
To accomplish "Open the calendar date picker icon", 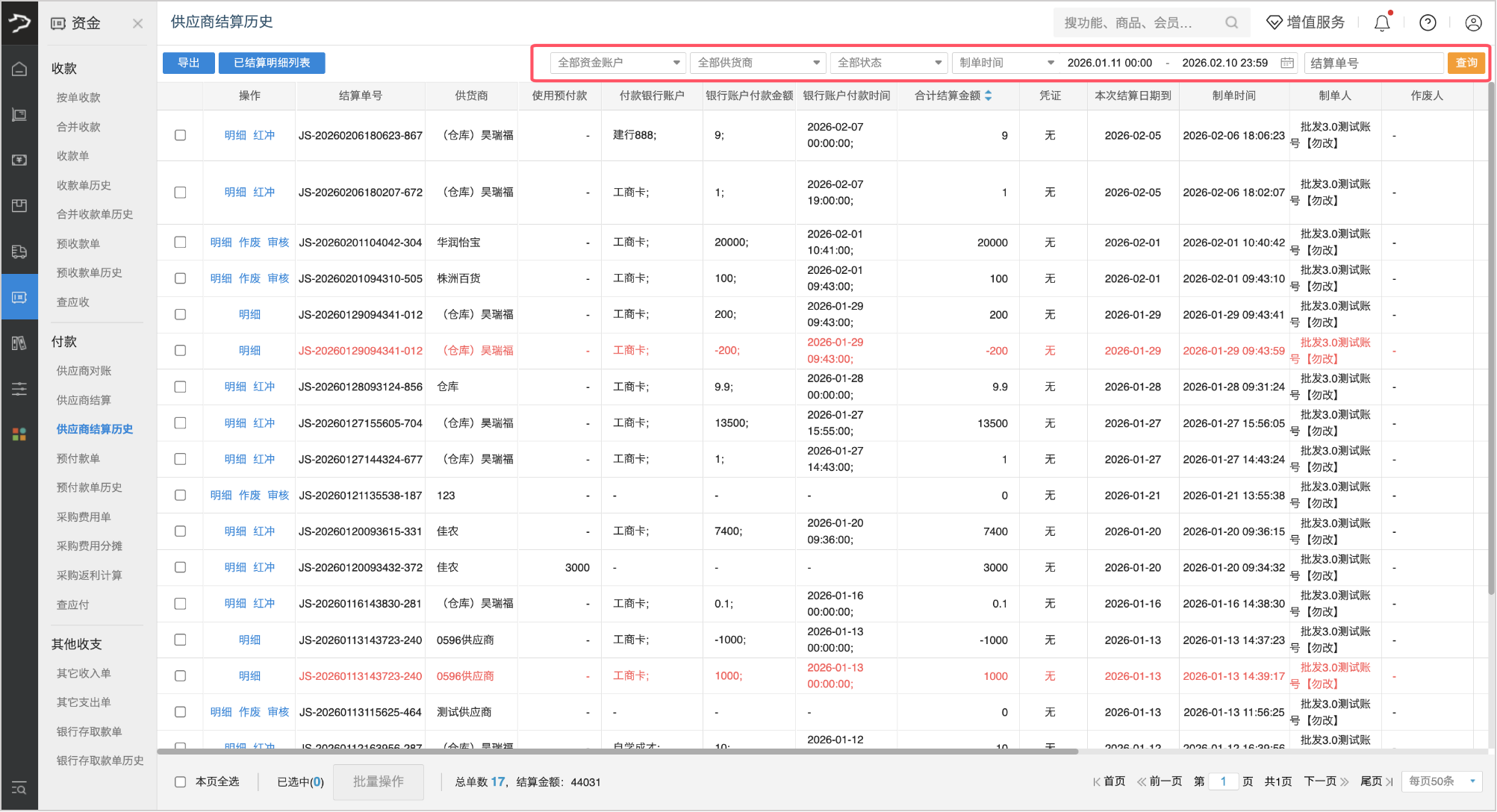I will click(1287, 63).
